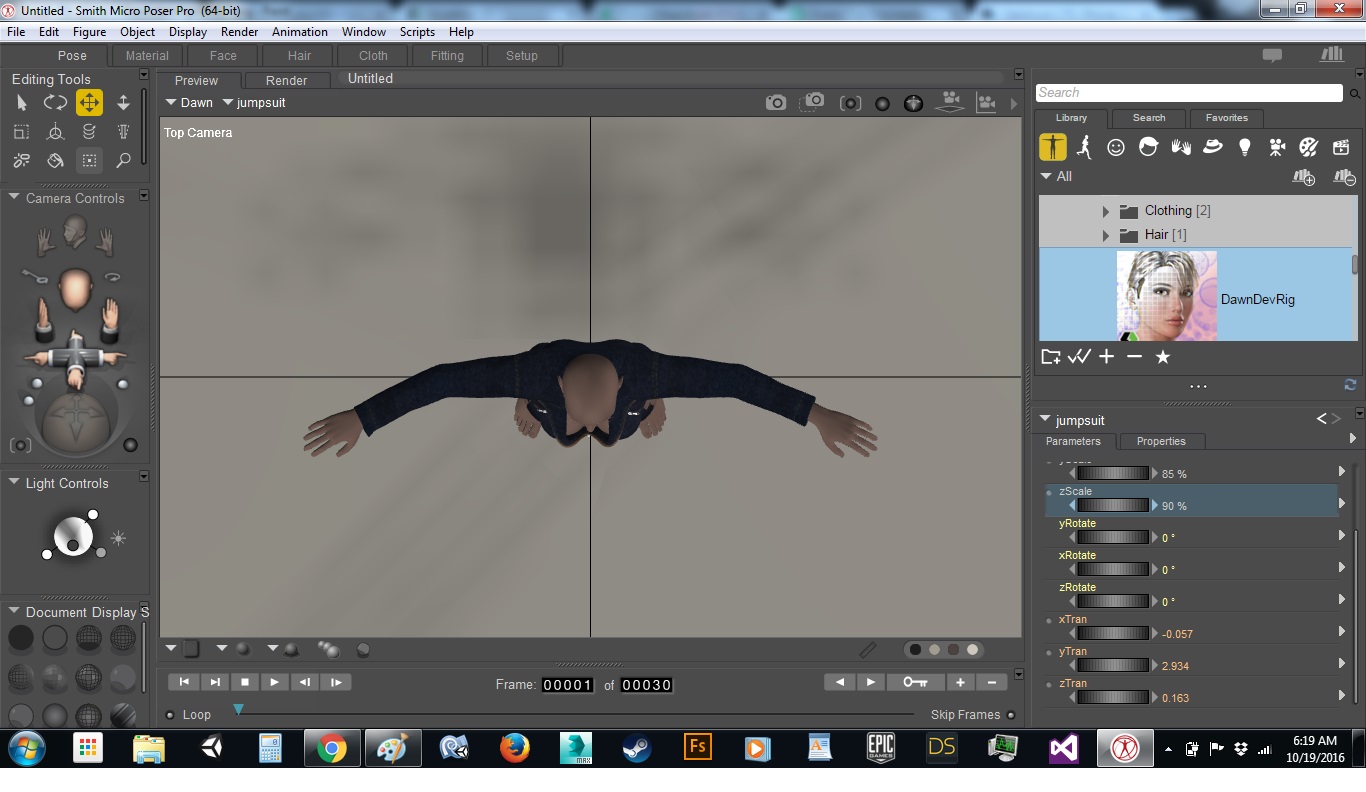Add item to Favorites star icon
Screen dimensions: 1366x792
click(x=1162, y=357)
